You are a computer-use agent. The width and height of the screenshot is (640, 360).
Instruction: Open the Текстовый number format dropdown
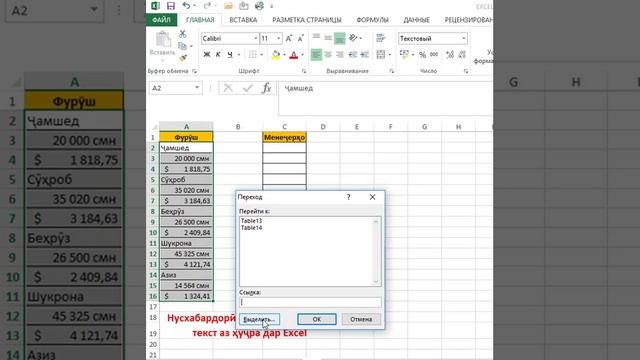464,38
